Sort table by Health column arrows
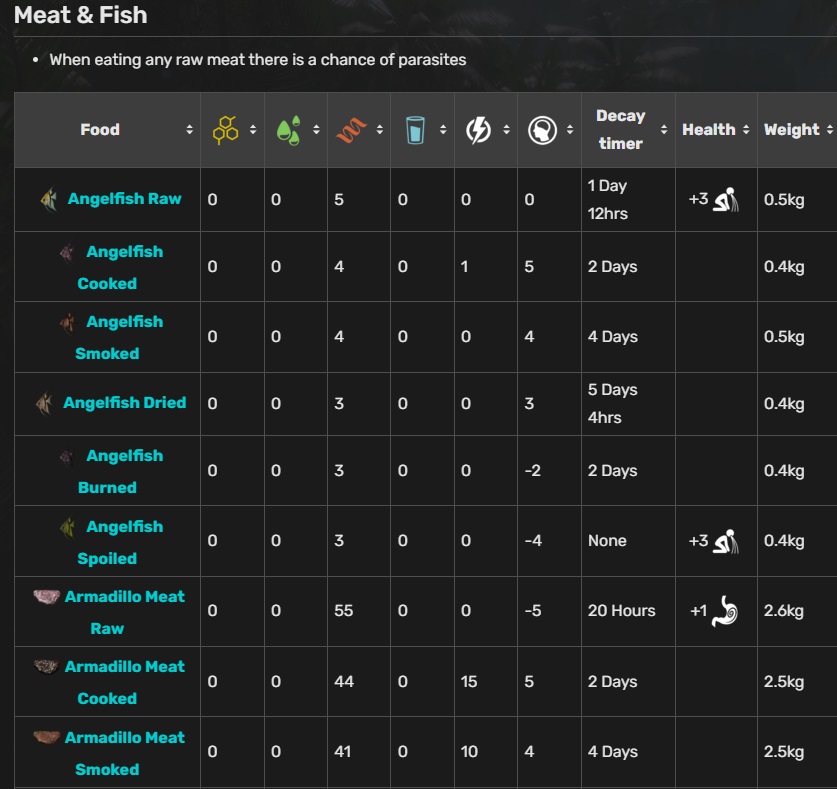837x789 pixels. 743,130
